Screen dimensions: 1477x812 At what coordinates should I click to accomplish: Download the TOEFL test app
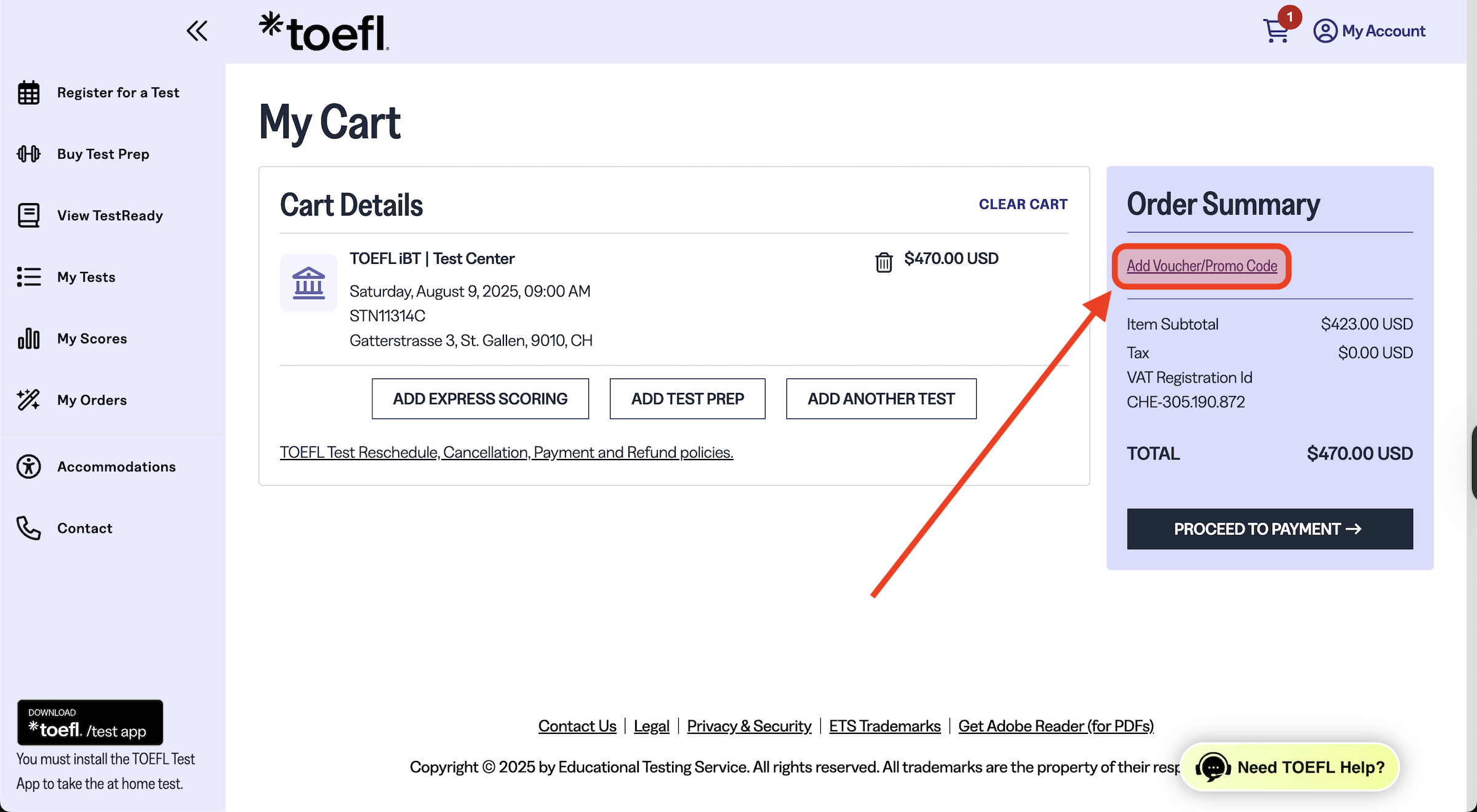(90, 722)
